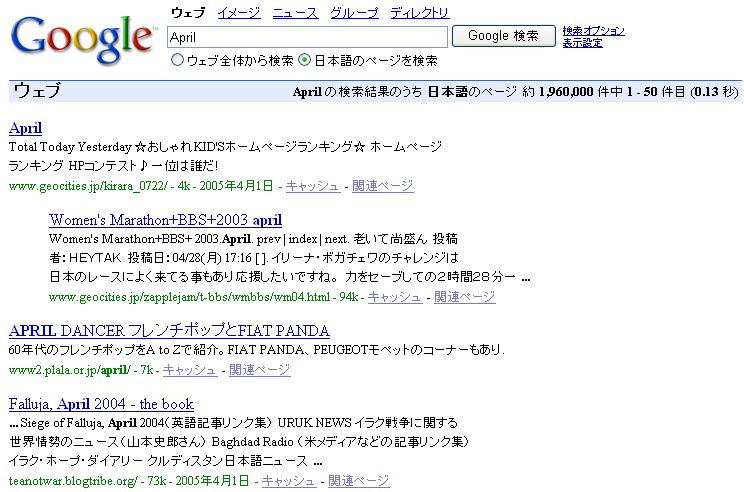744x492 pixels.
Task: Click snippet text Total Today Yesterday
Action: click(70, 147)
